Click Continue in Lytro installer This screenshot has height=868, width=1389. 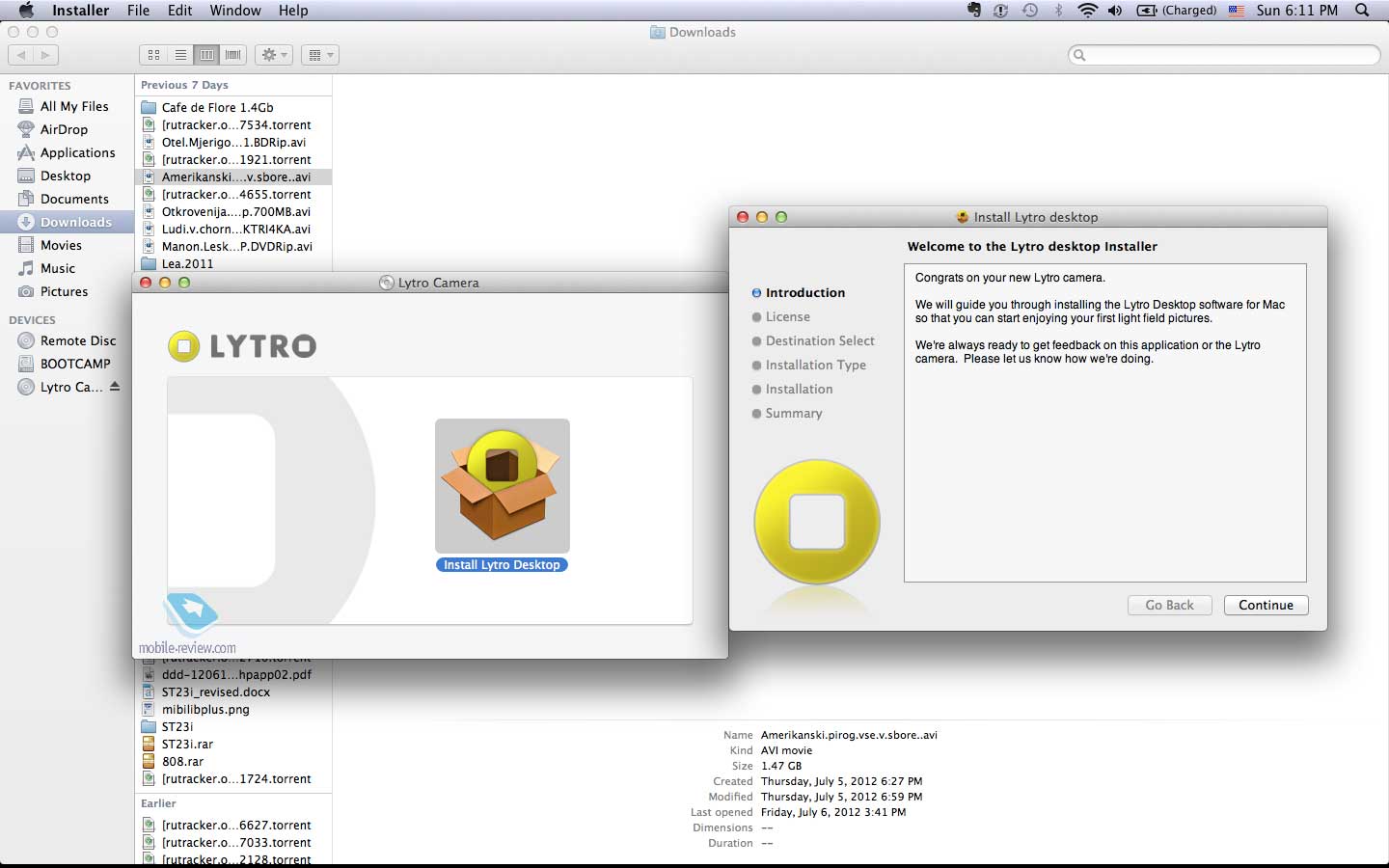click(x=1266, y=605)
